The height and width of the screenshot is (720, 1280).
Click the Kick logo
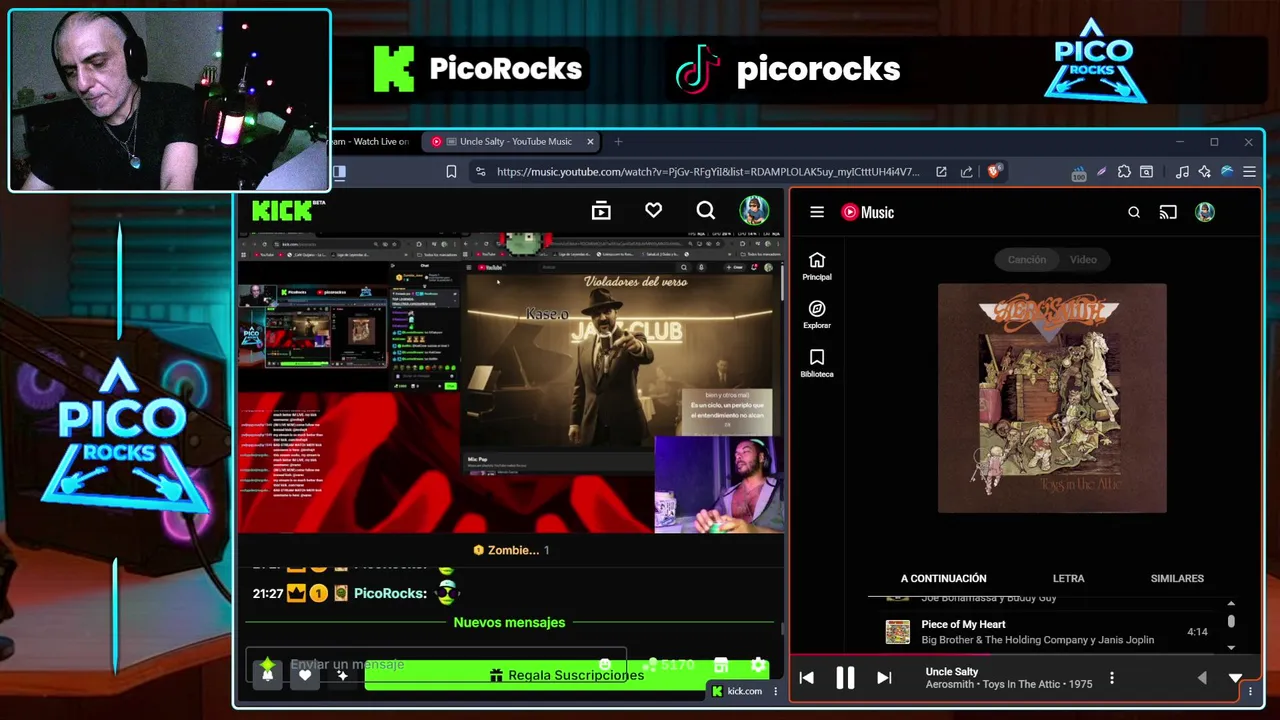pos(288,210)
